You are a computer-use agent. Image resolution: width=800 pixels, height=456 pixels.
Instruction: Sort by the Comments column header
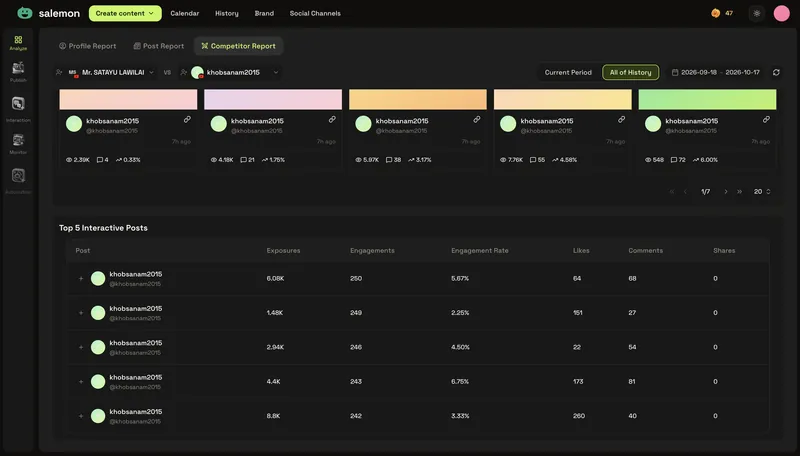coord(645,250)
